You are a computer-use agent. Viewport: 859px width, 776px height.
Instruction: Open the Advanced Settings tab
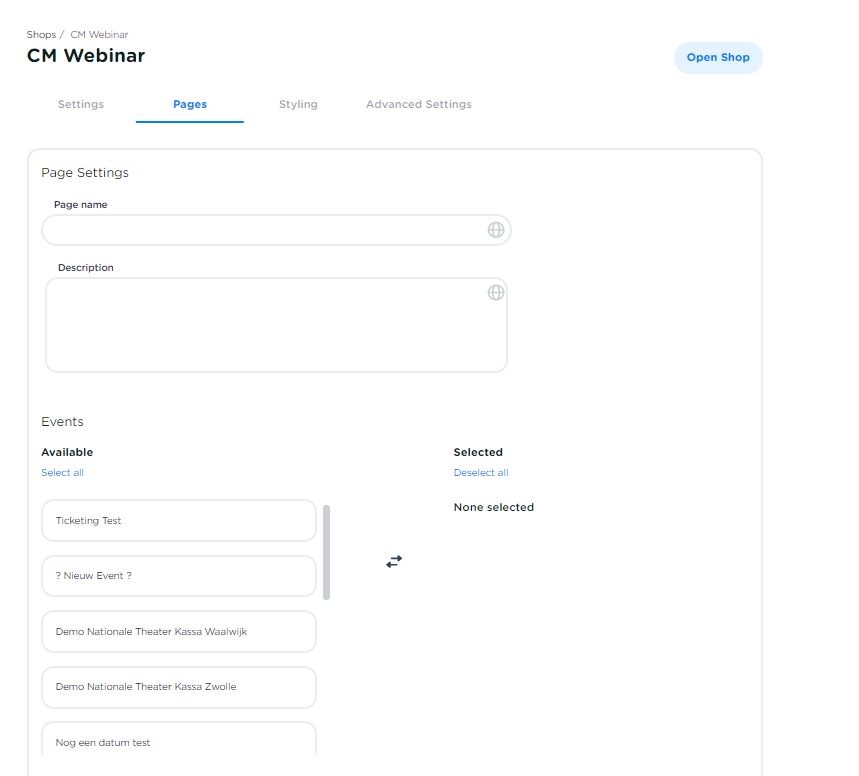(418, 104)
